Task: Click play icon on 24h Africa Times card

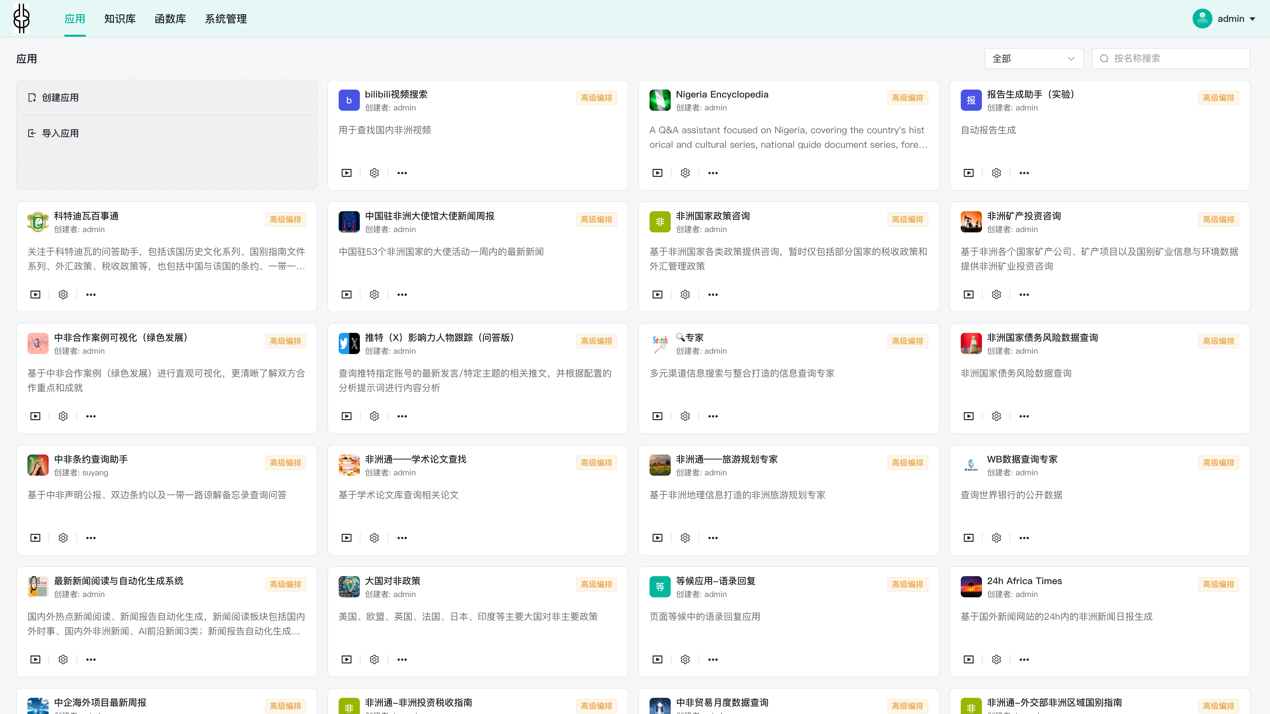Action: pyautogui.click(x=969, y=660)
